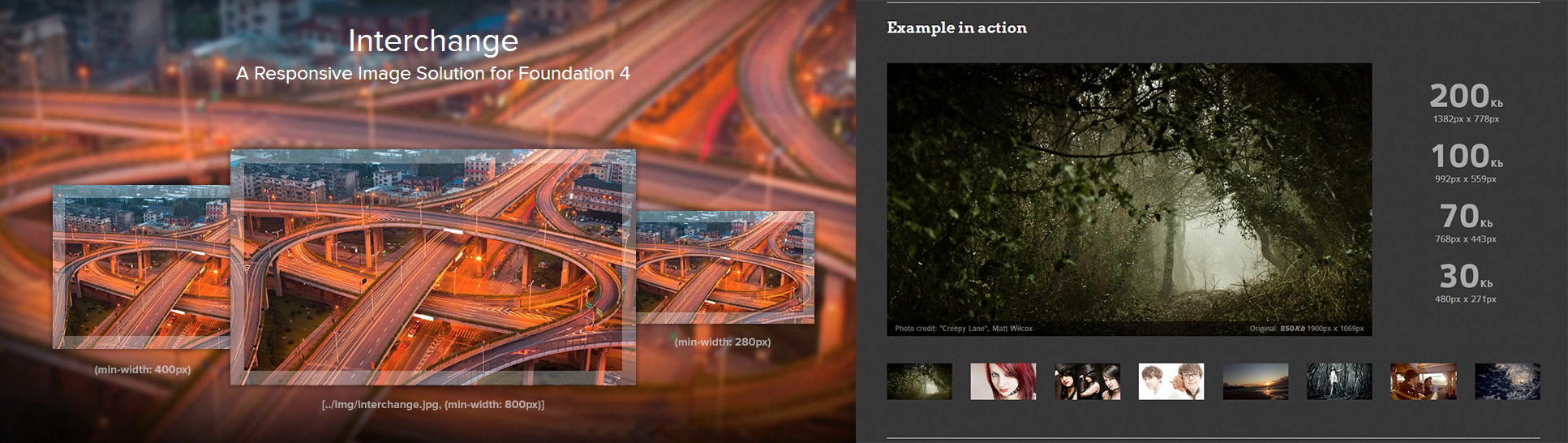Click the photo credit Creepy Lane text
Screen dimensions: 1568x443
964,329
